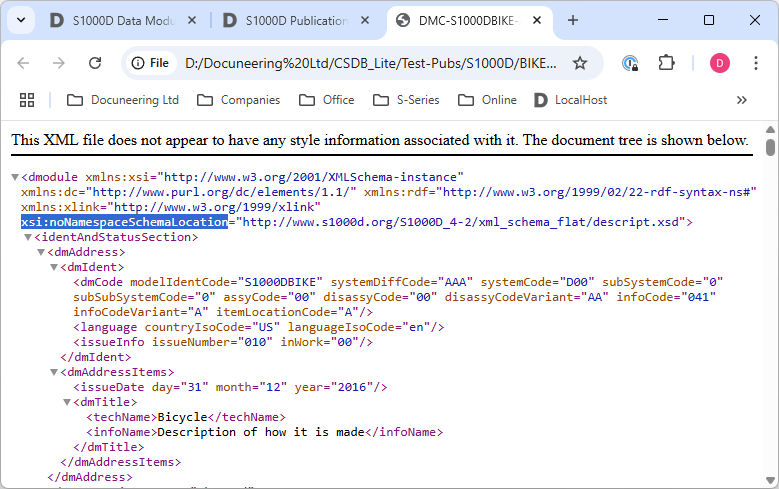The width and height of the screenshot is (779, 489).
Task: Collapse the dmIdent element
Action: (54, 267)
